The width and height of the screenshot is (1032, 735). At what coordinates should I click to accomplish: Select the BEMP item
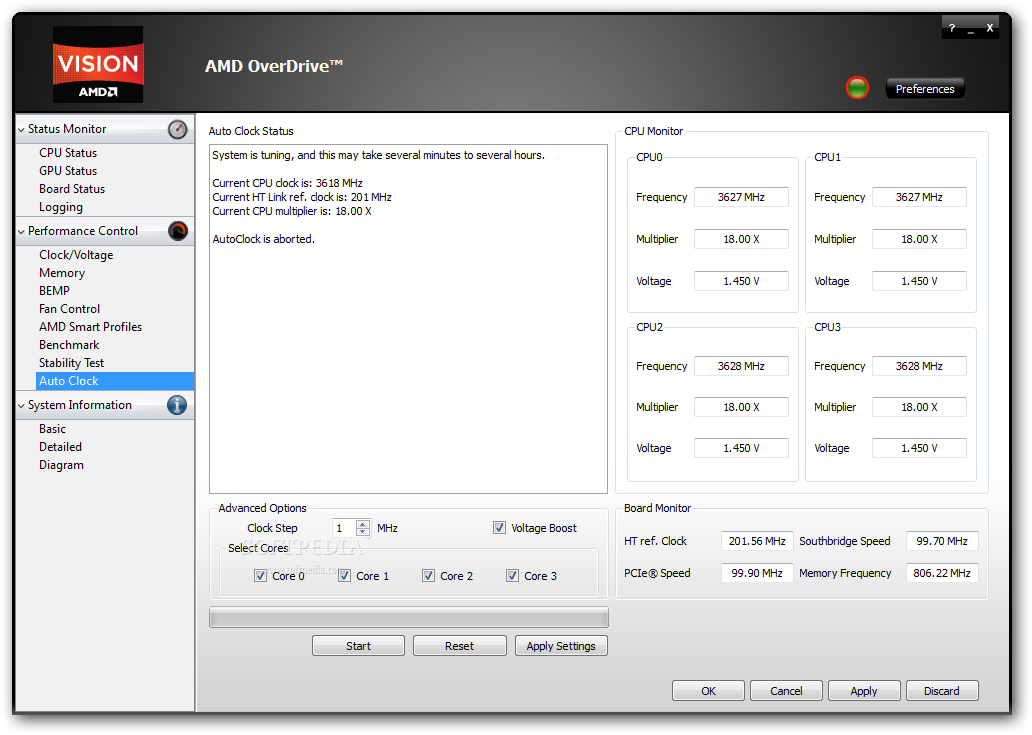pyautogui.click(x=54, y=291)
